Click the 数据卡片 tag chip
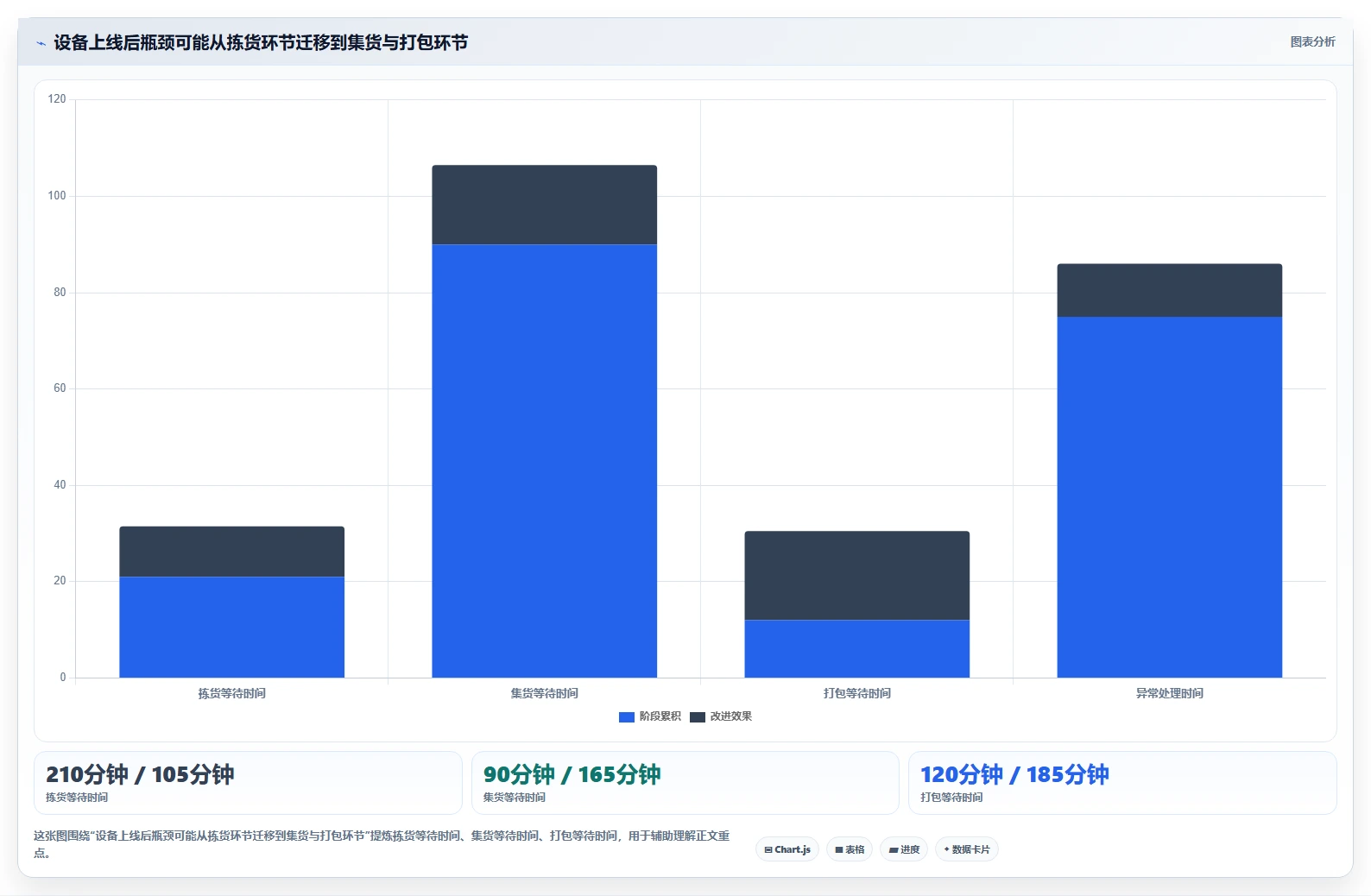Viewport: 1371px width, 896px height. click(967, 849)
